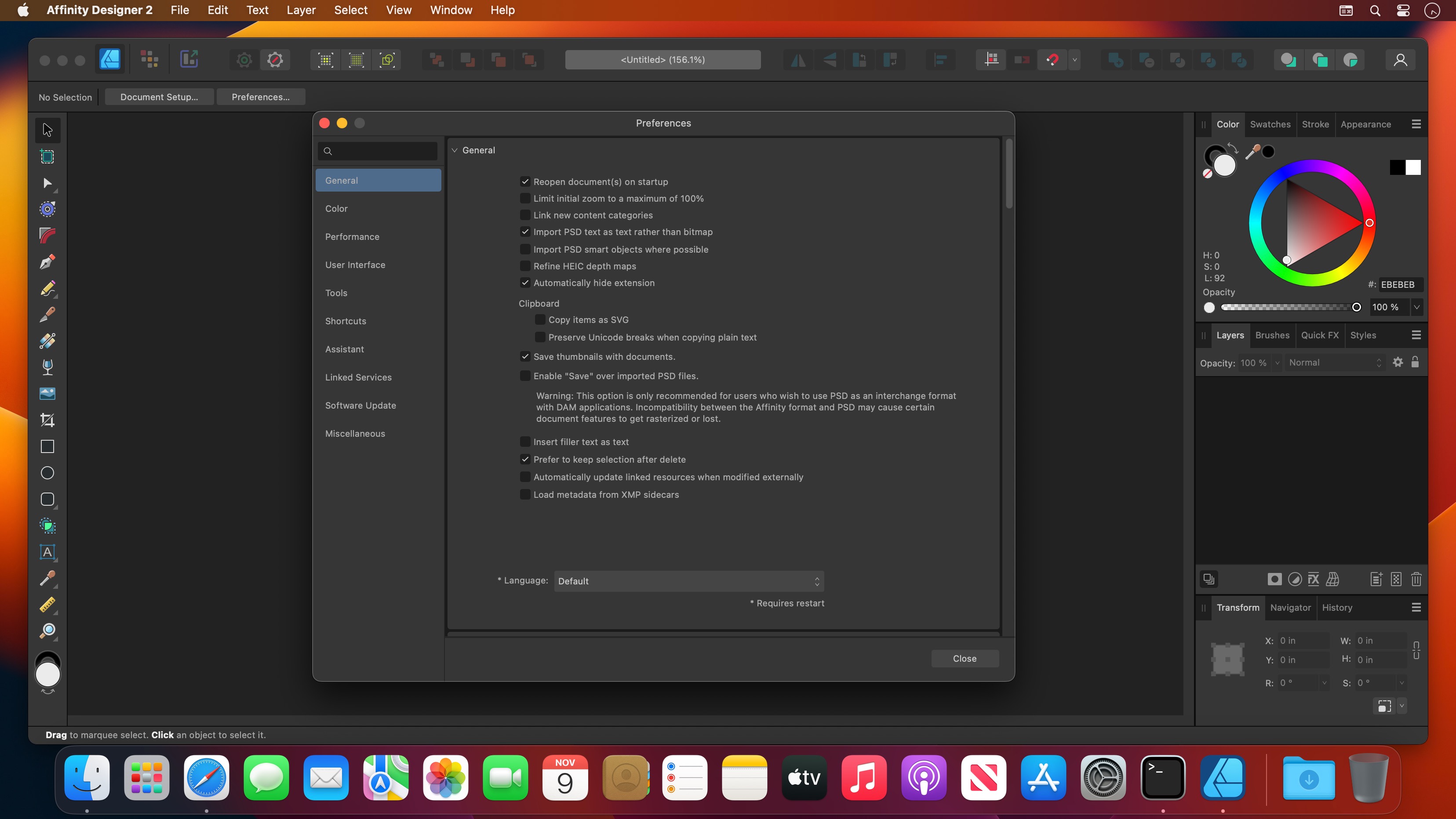Click the snapping magnet icon
The image size is (1456, 819).
[x=1052, y=59]
